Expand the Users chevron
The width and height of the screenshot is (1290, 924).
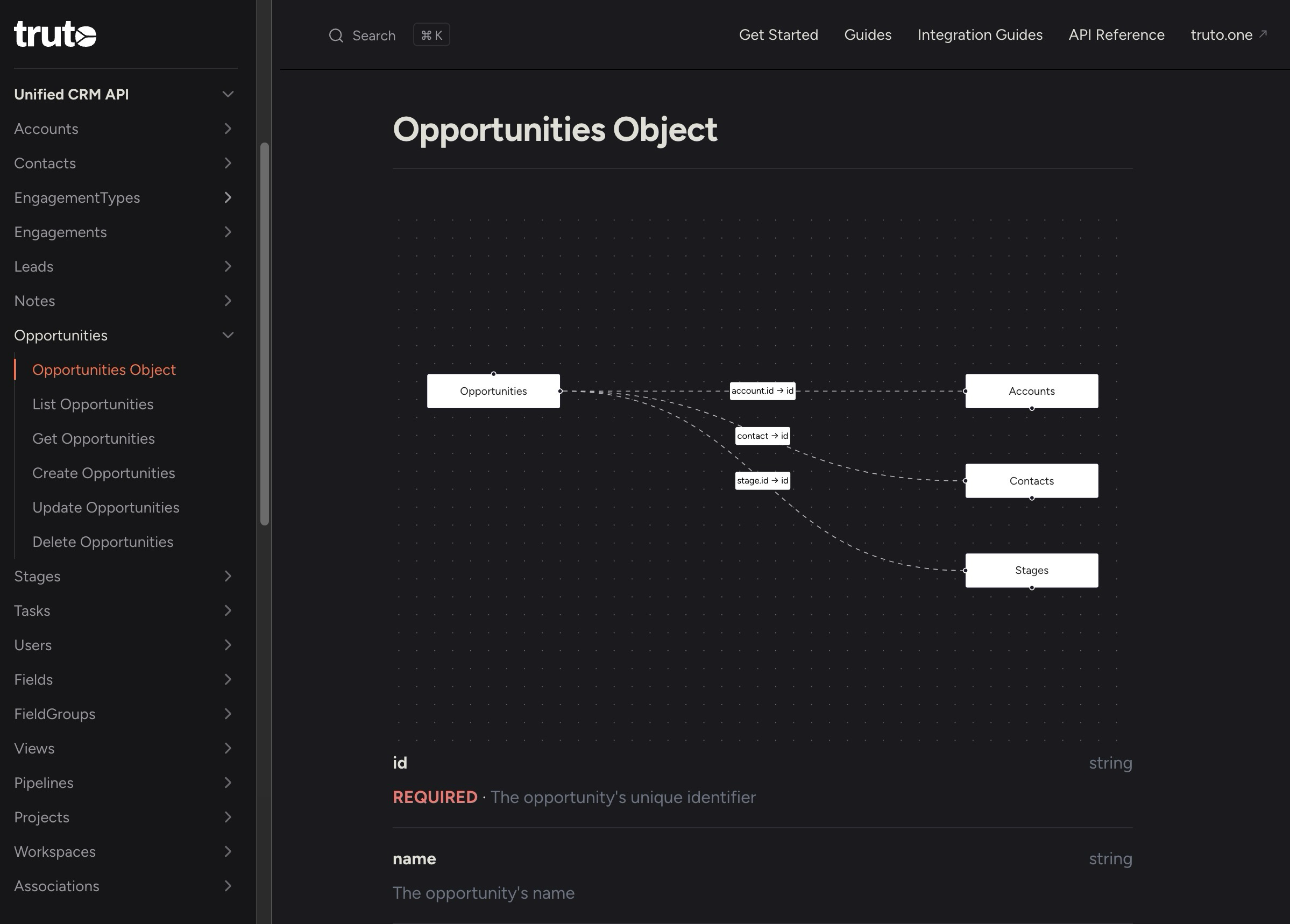(228, 645)
